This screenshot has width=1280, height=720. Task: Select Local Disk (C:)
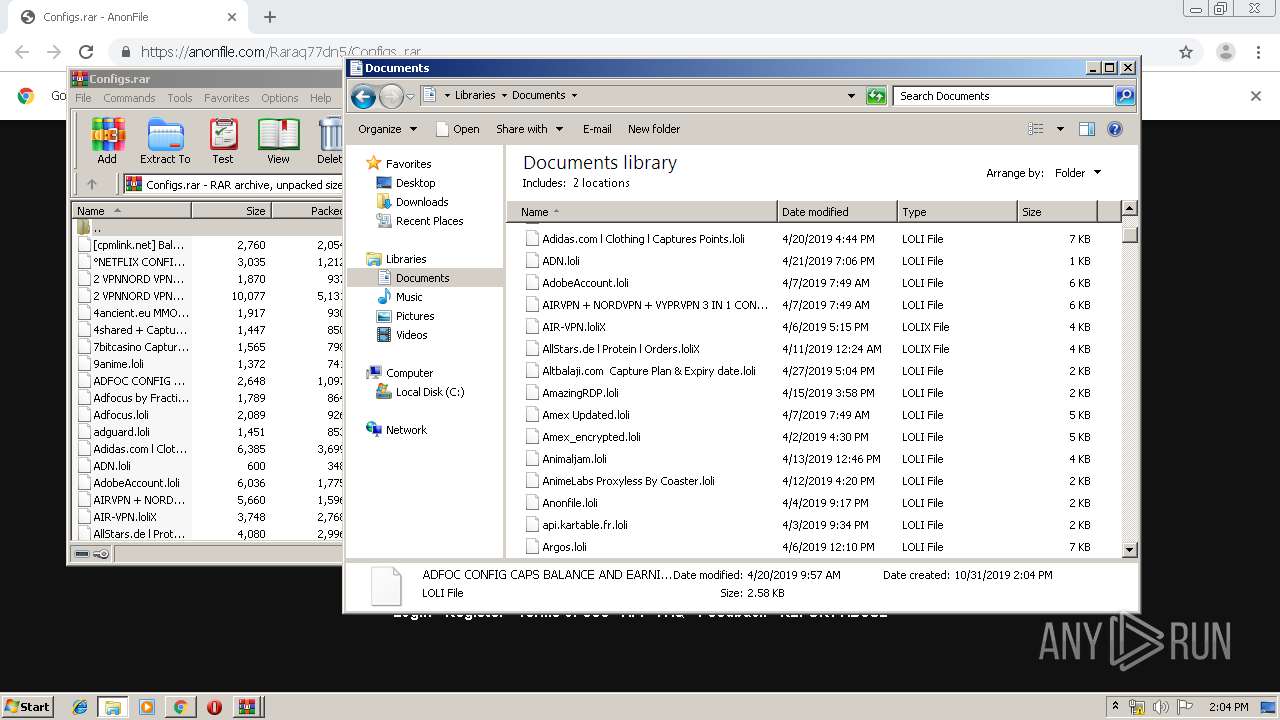click(x=430, y=392)
